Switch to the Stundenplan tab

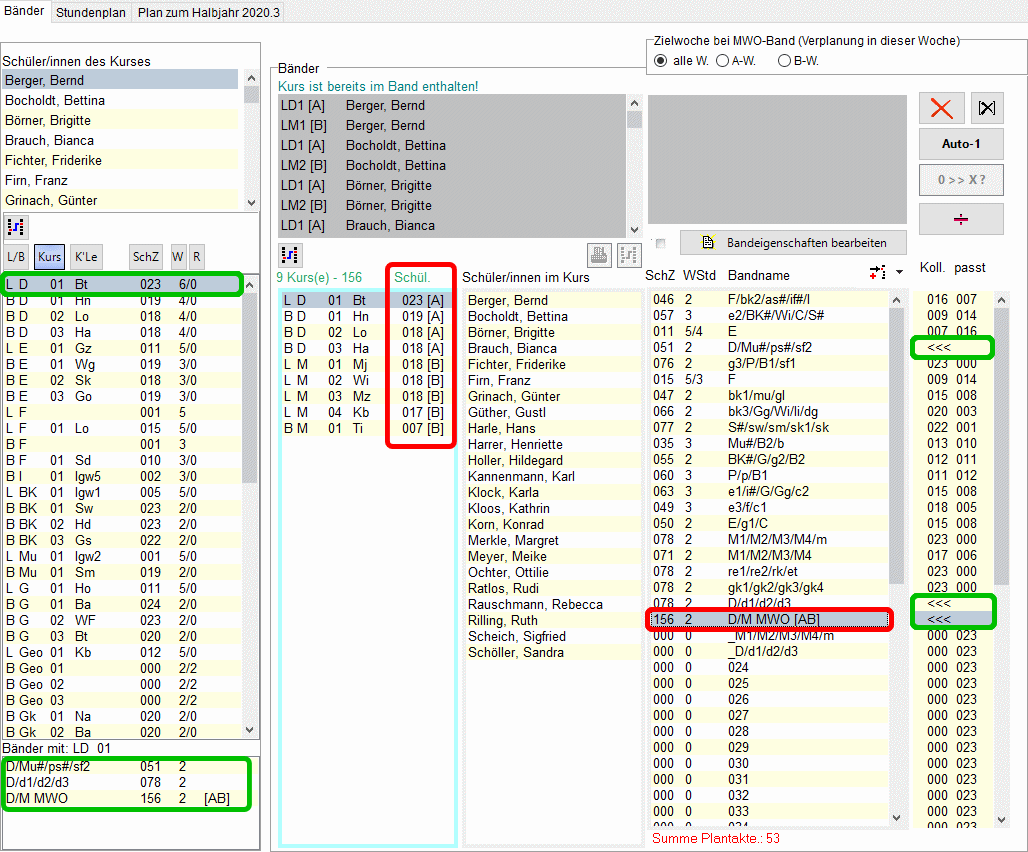[91, 12]
